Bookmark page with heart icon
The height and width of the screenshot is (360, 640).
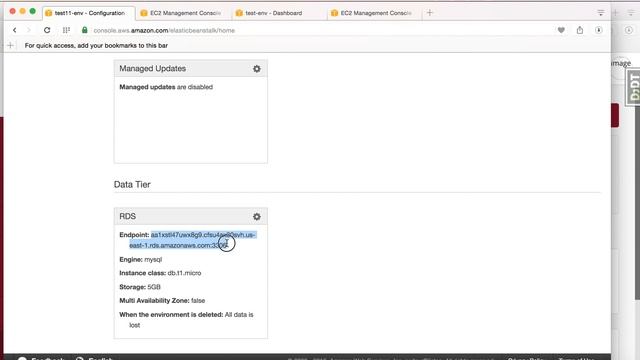tap(561, 30)
